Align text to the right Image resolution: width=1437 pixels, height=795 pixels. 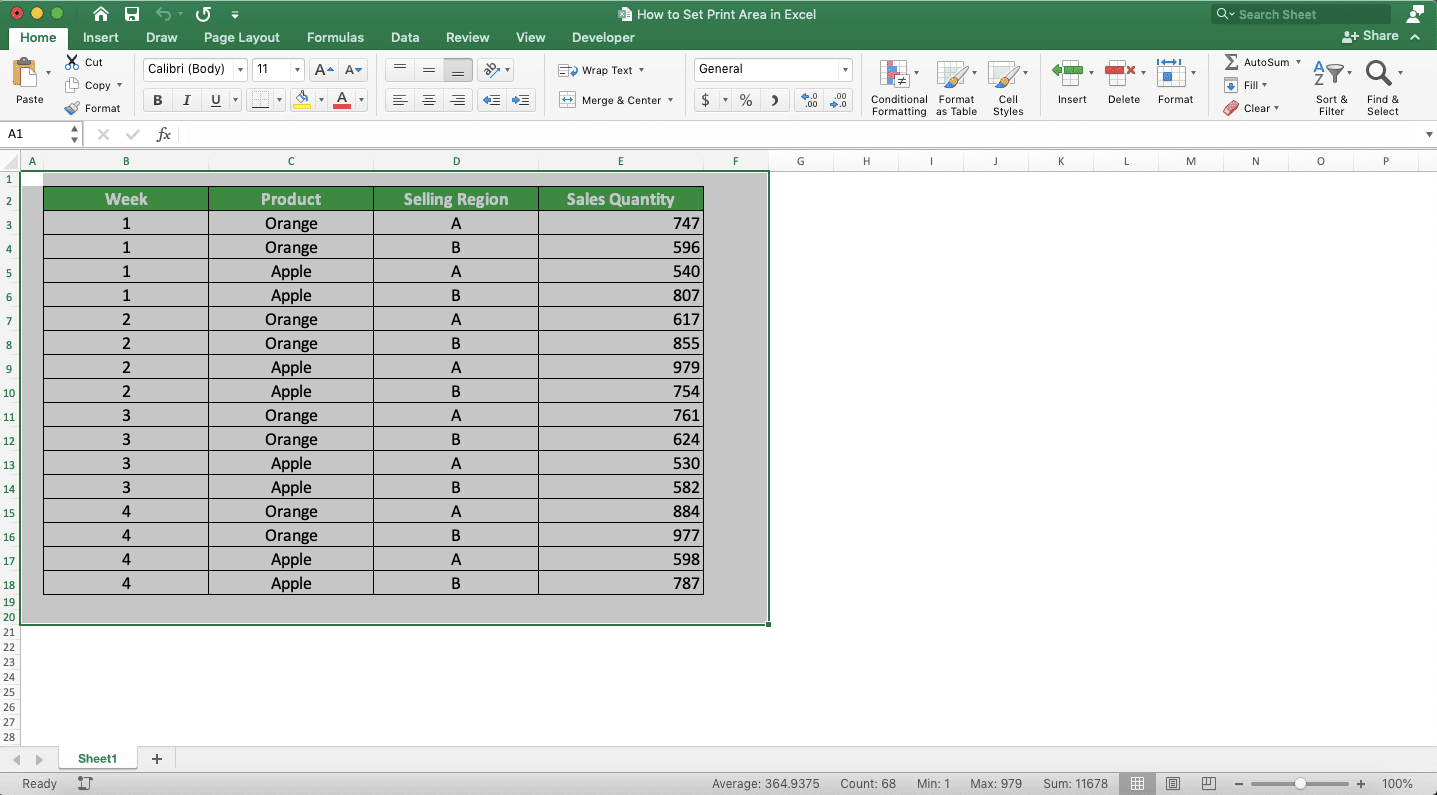point(458,100)
